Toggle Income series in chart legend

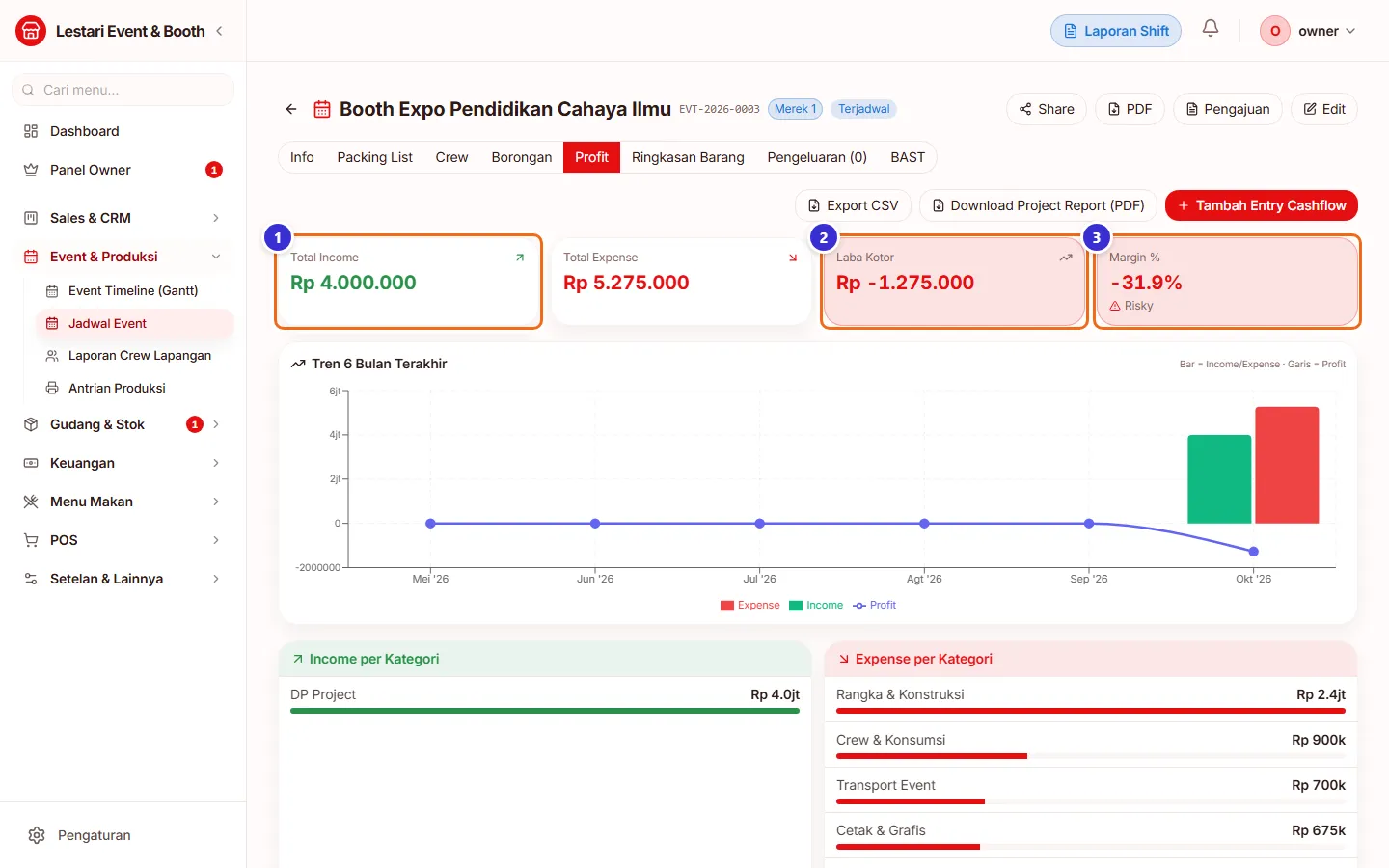coord(816,606)
